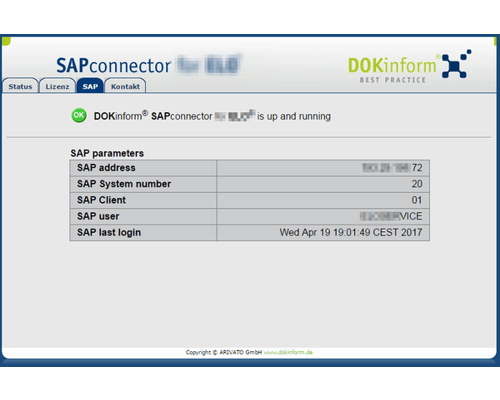Click the Copyright ARIVATO GmbH text
The height and width of the screenshot is (400, 500).
point(224,352)
